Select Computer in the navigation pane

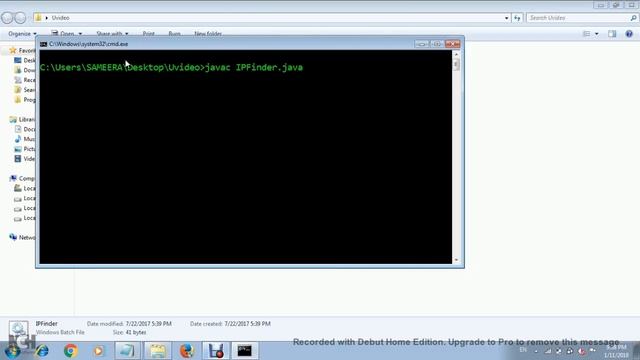22,178
